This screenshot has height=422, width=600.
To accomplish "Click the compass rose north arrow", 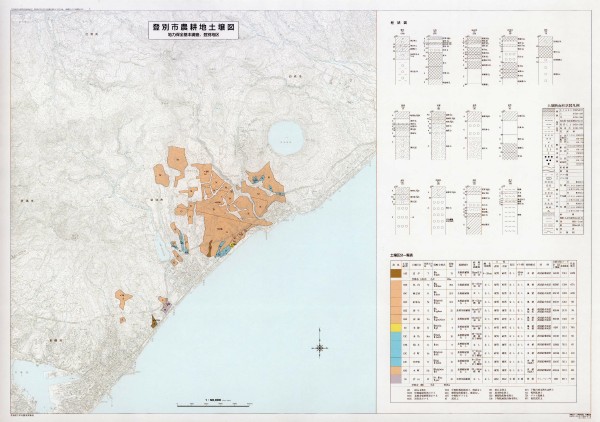I will point(320,348).
